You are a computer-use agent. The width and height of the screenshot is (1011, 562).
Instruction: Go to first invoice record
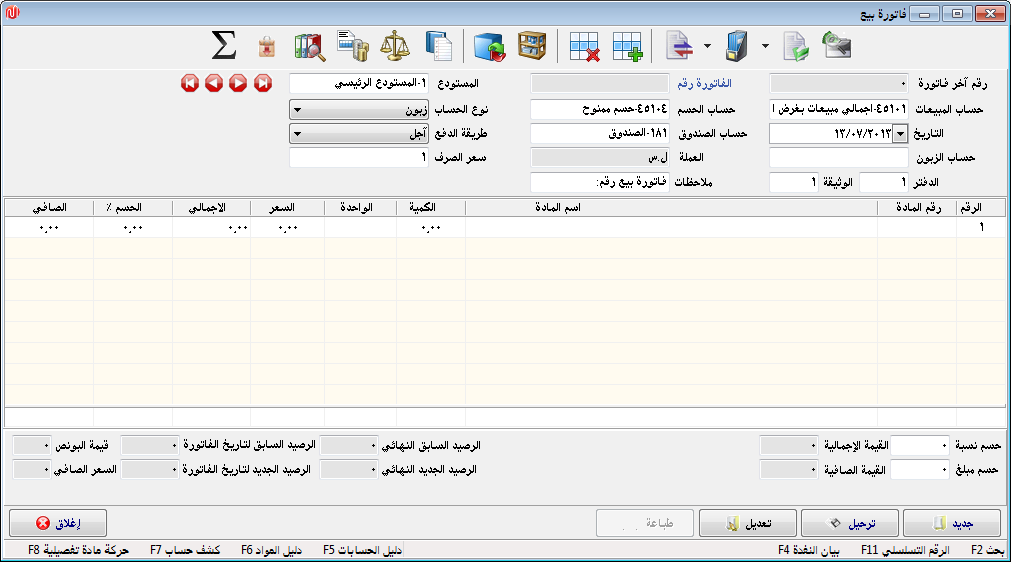(x=190, y=83)
